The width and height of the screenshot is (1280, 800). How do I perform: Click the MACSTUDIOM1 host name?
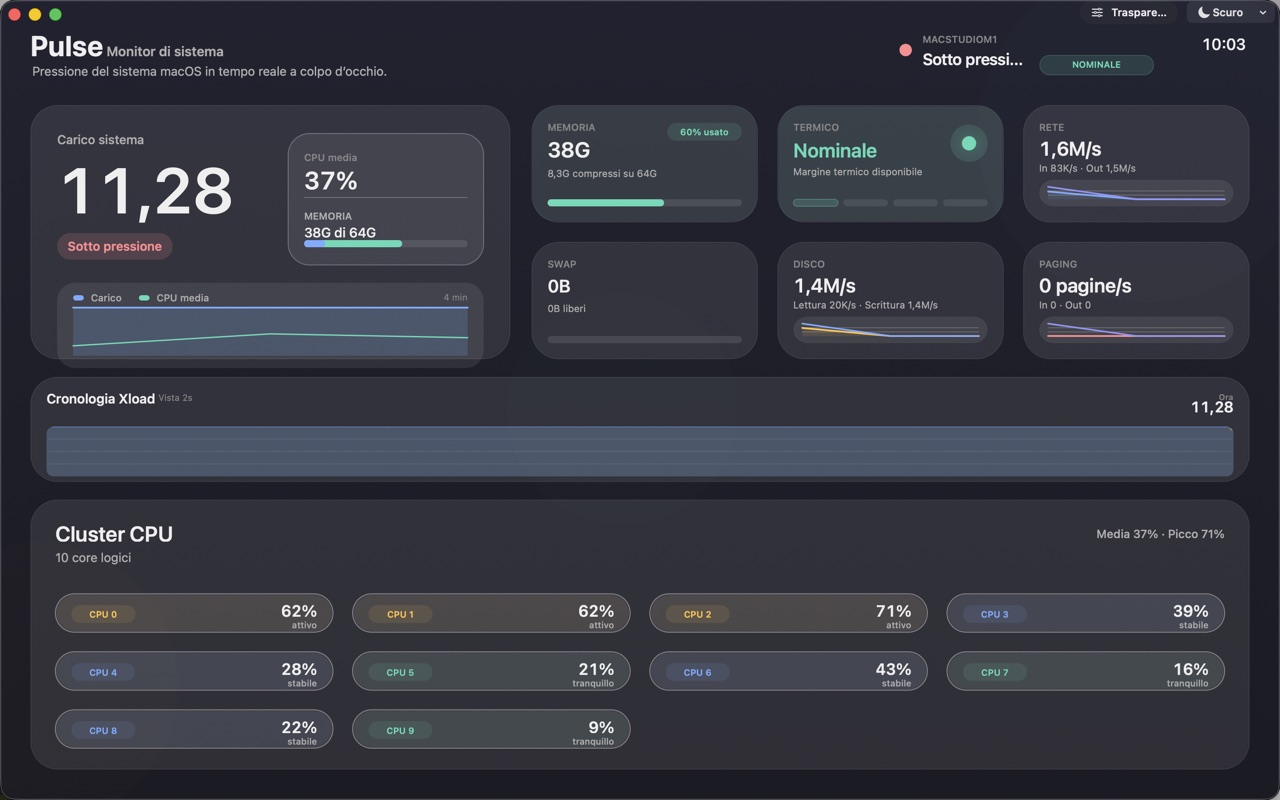(x=960, y=40)
